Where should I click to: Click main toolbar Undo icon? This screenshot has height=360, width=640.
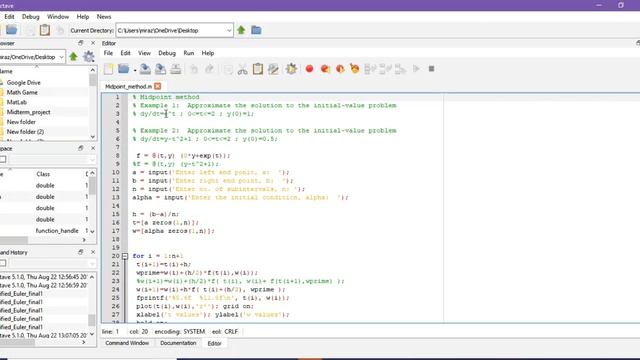(x=60, y=30)
